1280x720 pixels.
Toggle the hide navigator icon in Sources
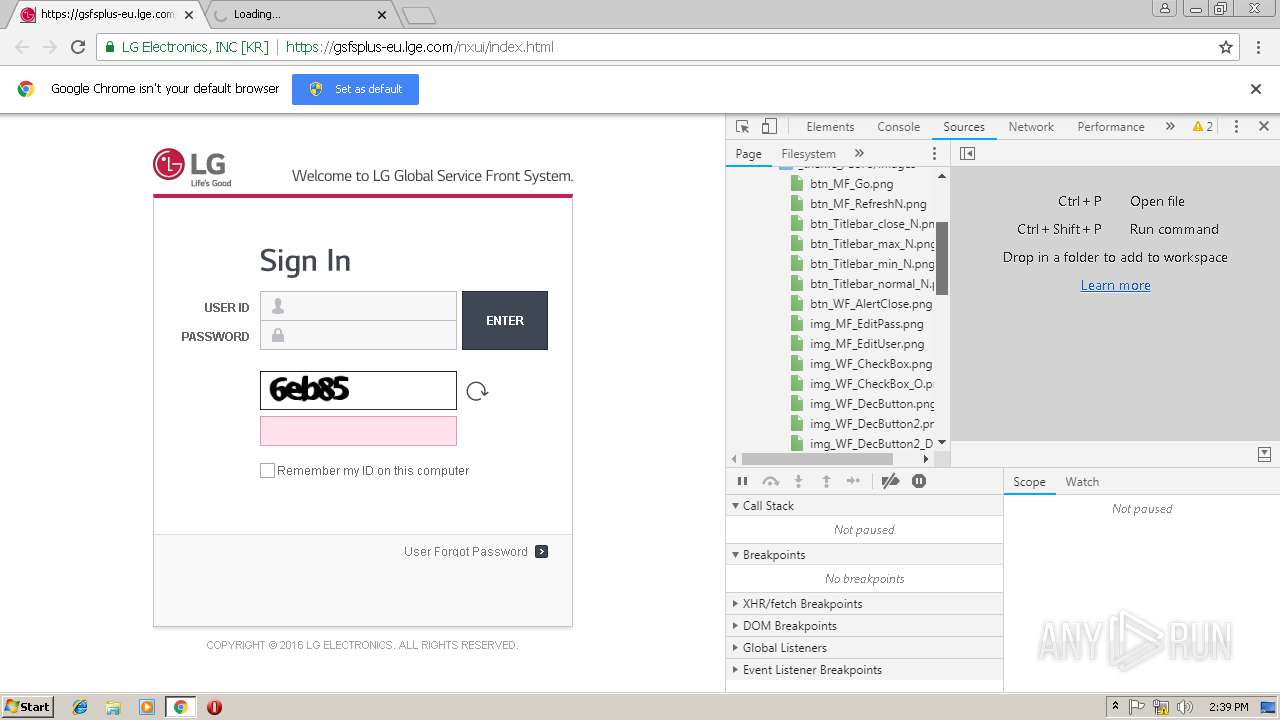967,153
